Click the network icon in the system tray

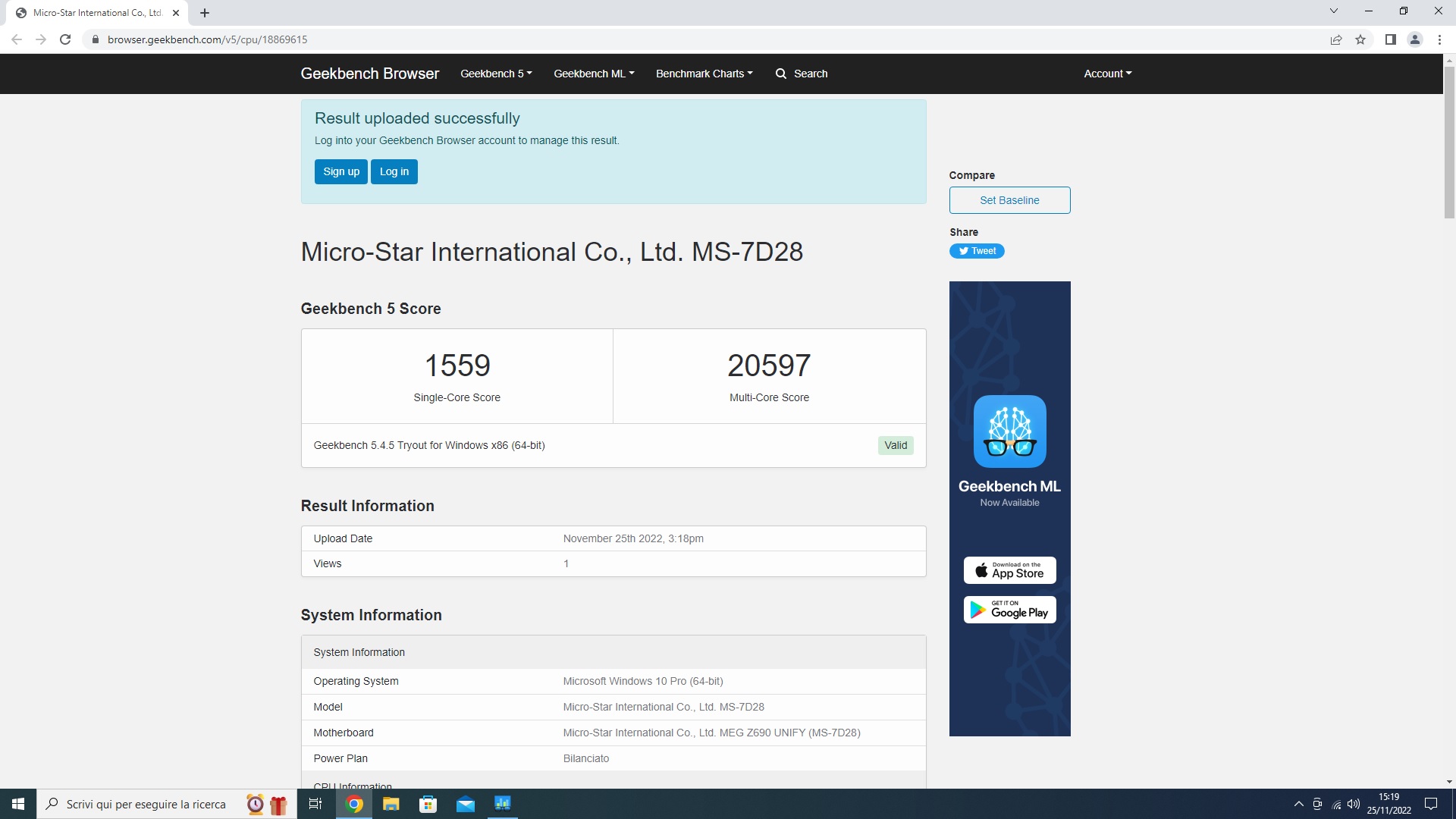click(x=1336, y=804)
